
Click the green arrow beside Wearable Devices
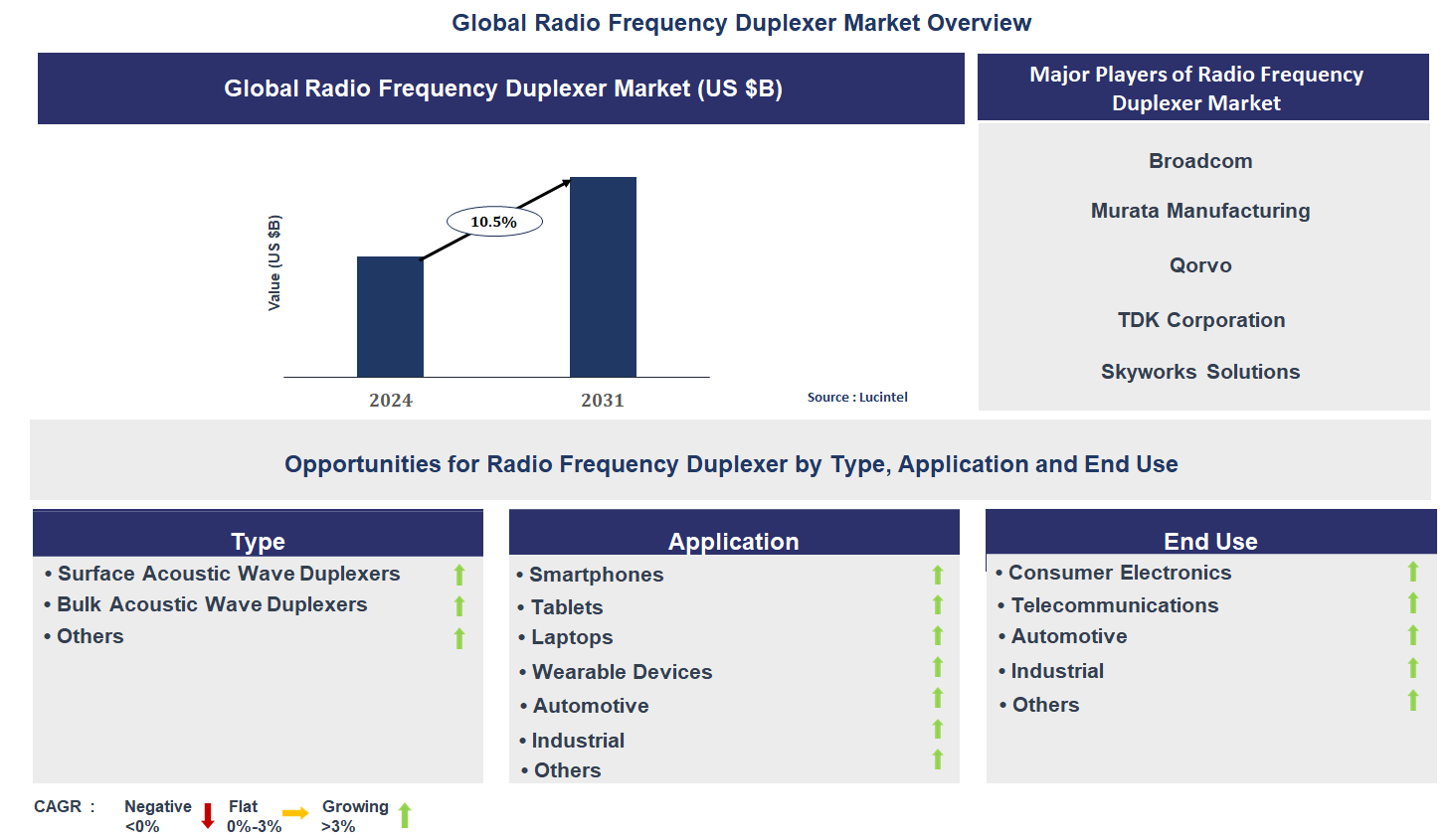click(x=937, y=667)
